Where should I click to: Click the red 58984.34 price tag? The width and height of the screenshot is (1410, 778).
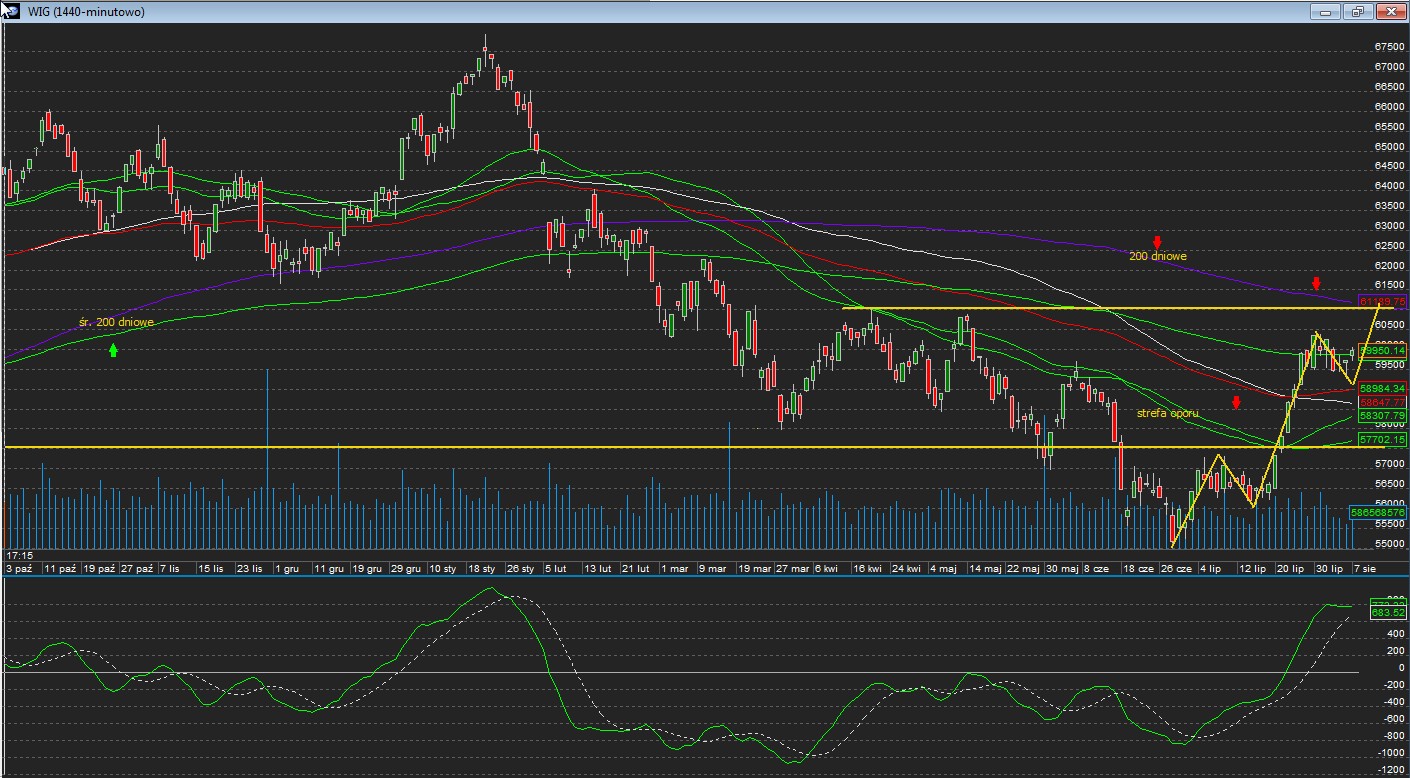pos(1382,388)
